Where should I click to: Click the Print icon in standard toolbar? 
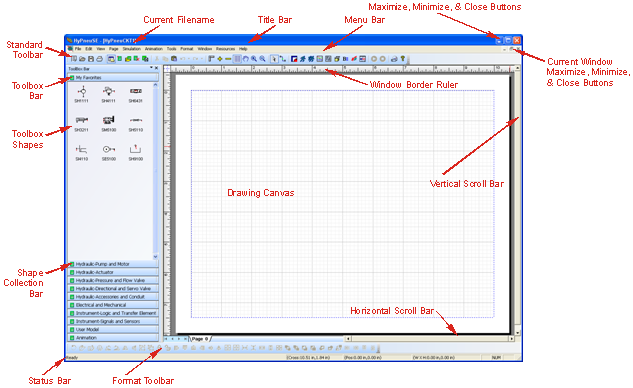[99, 59]
